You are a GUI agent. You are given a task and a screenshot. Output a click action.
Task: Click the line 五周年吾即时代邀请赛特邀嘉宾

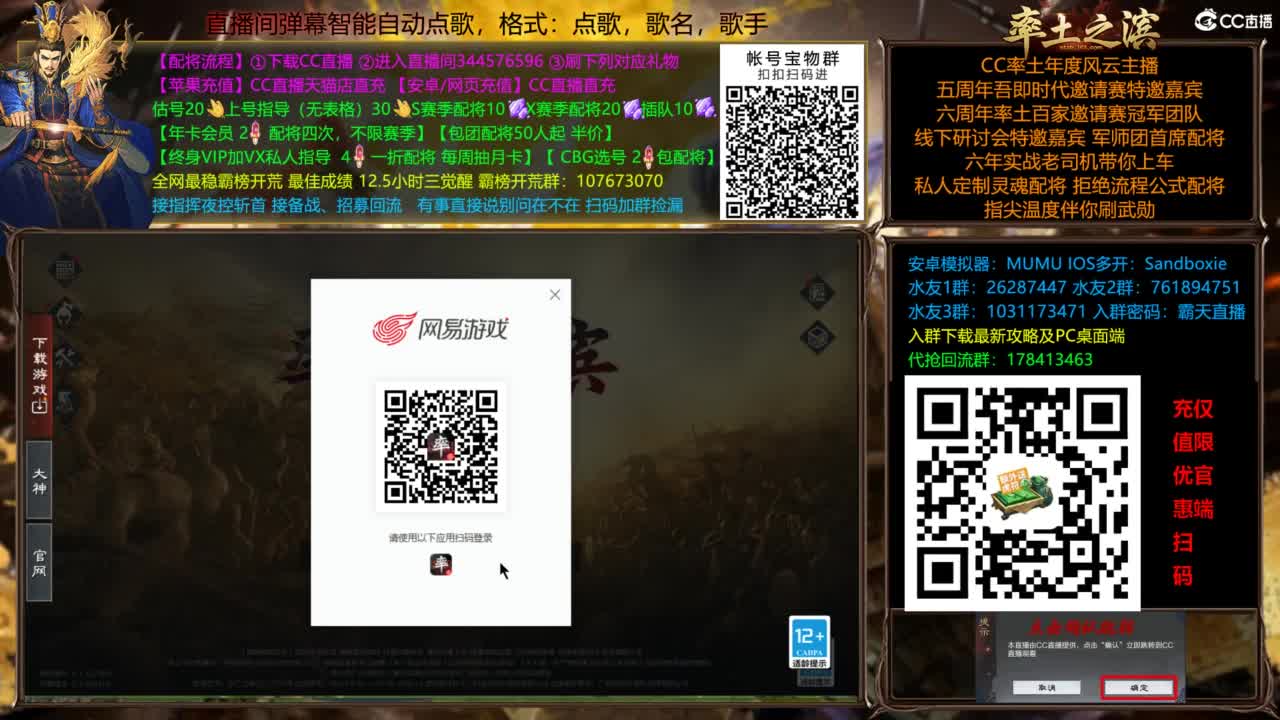pos(1069,90)
